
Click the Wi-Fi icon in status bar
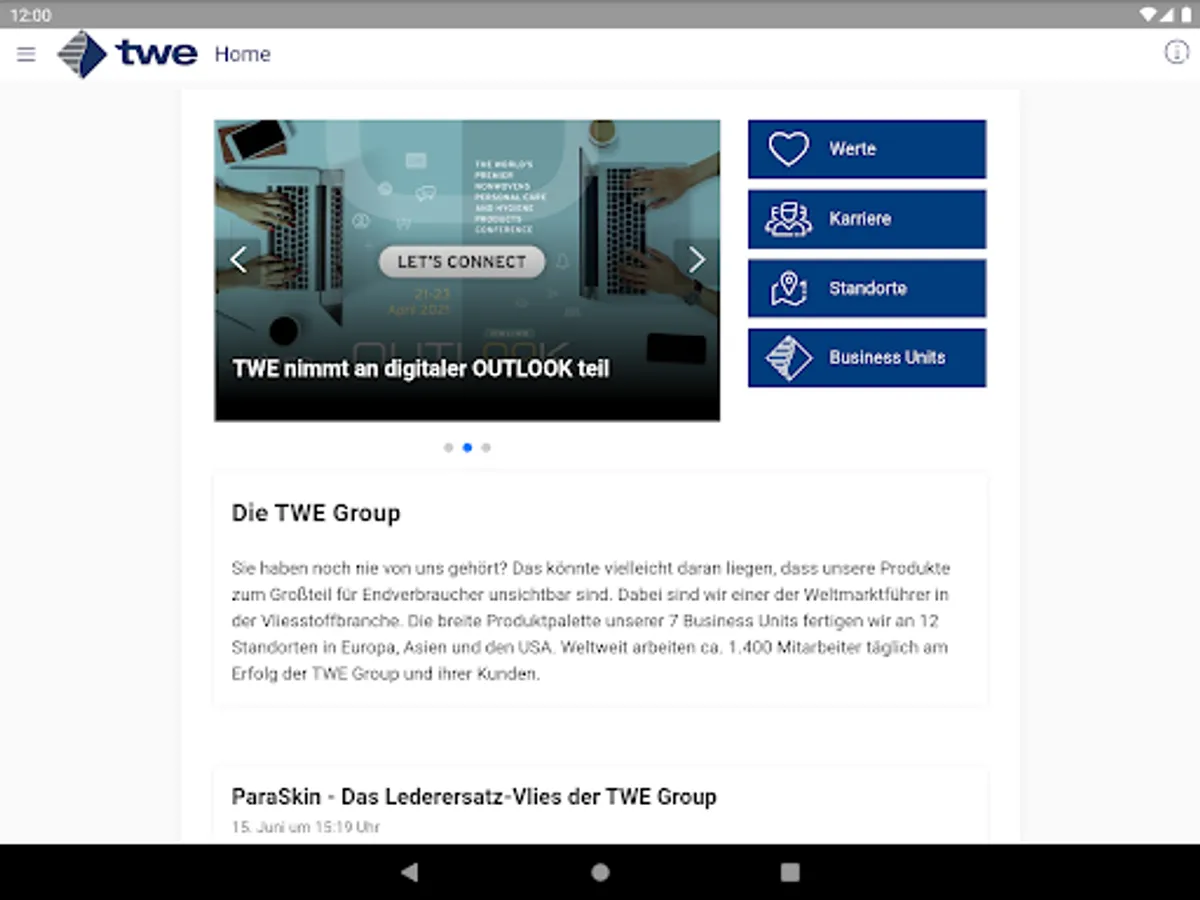tap(1148, 15)
